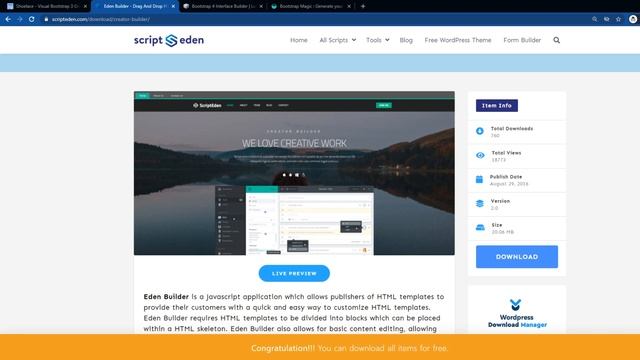Click the Total Downloads icon
Image resolution: width=640 pixels, height=360 pixels.
[x=480, y=131]
